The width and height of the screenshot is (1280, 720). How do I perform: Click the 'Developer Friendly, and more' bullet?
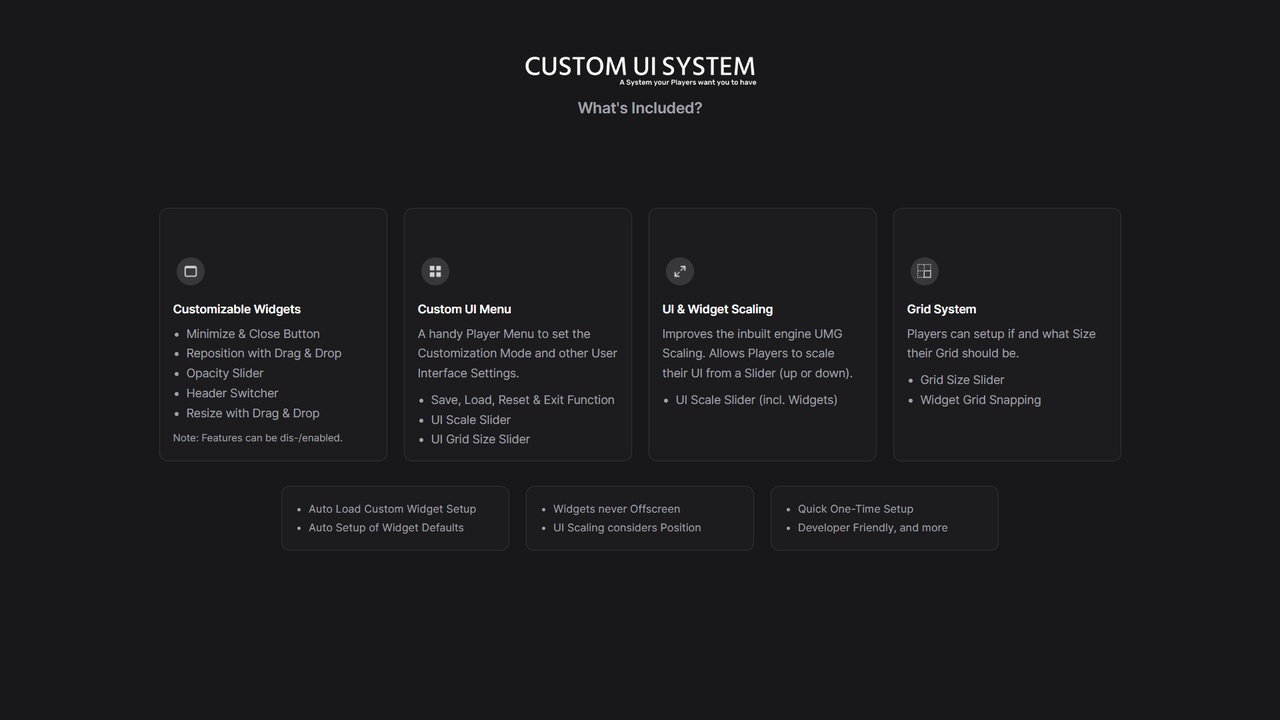tap(873, 528)
